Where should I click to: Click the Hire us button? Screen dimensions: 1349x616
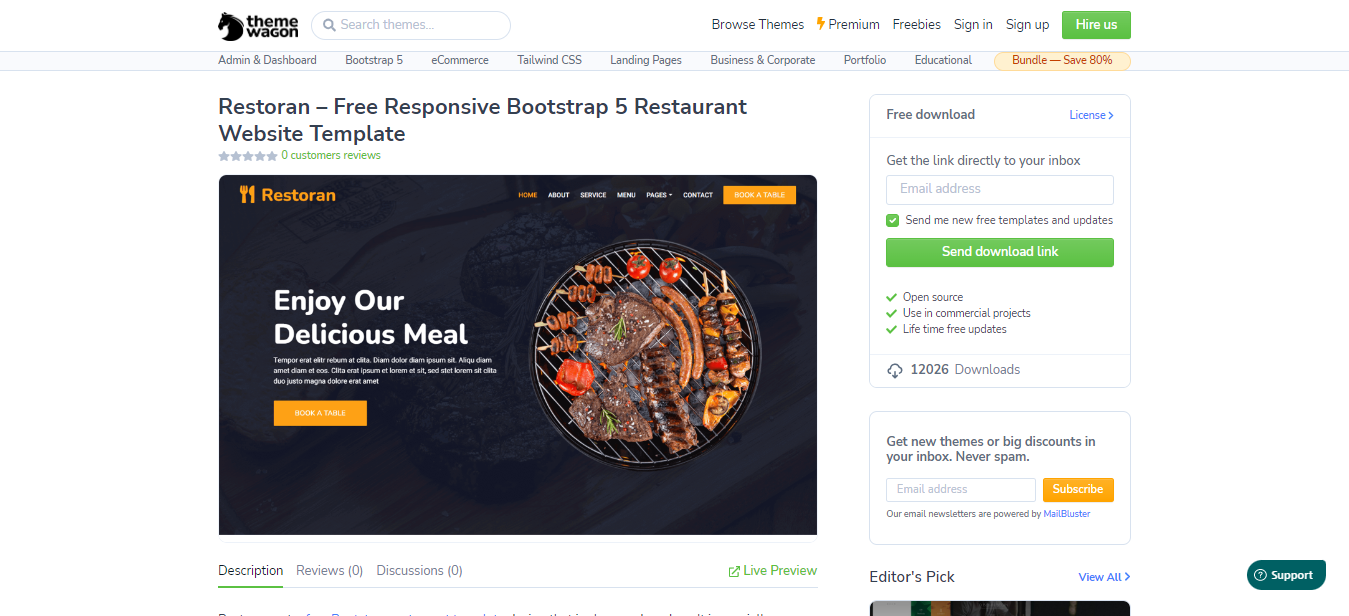[1096, 25]
